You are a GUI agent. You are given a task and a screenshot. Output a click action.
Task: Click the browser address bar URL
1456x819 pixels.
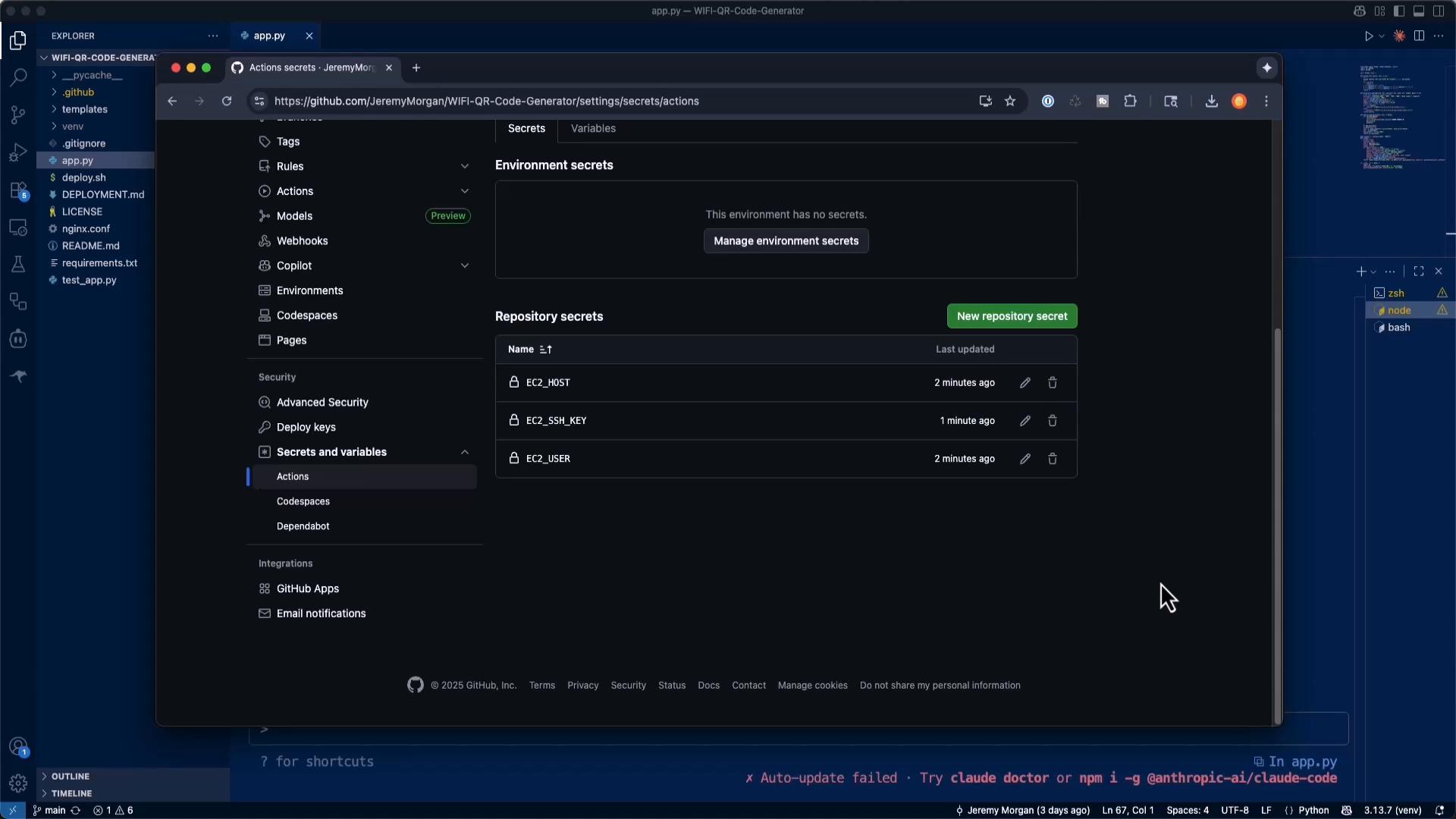(486, 101)
